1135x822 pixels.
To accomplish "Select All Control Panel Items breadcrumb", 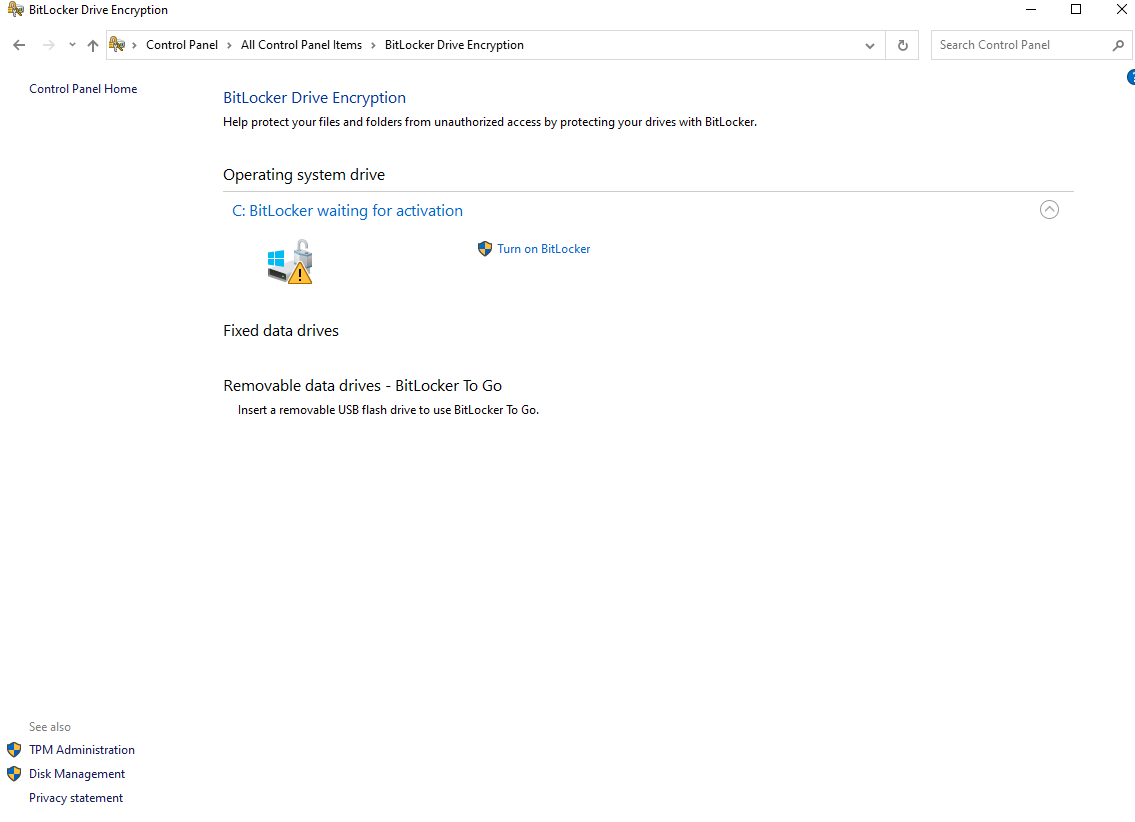I will [301, 45].
